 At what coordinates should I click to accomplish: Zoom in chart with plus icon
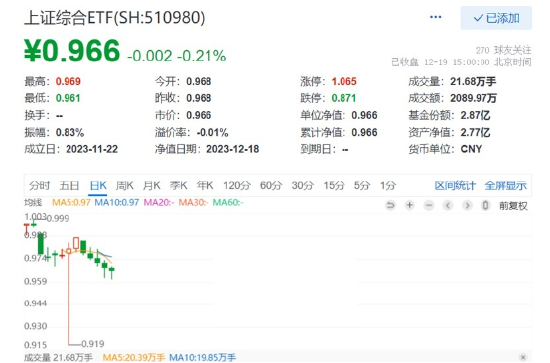(409, 205)
